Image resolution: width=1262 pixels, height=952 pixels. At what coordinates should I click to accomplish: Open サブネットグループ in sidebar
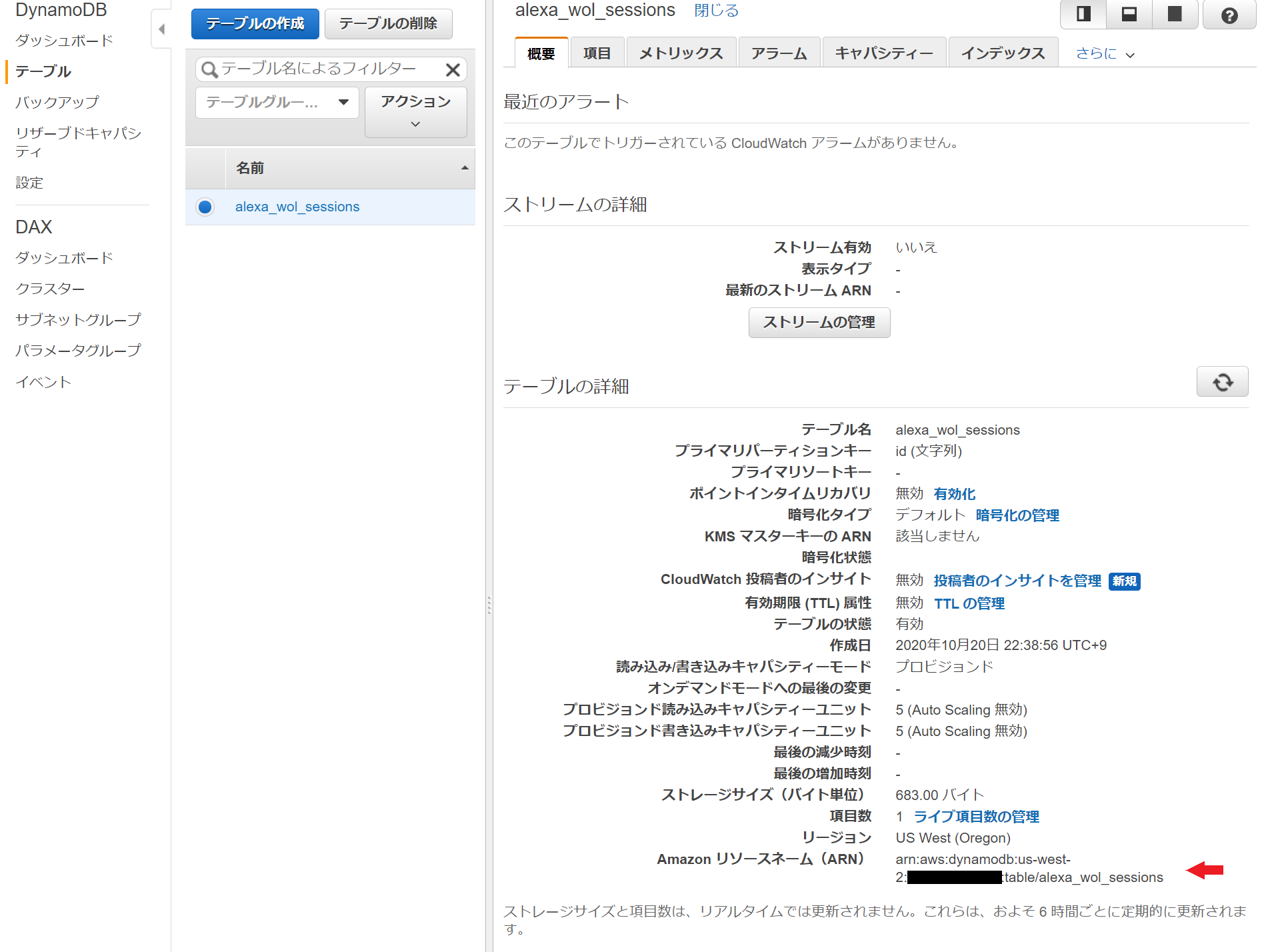[x=78, y=319]
